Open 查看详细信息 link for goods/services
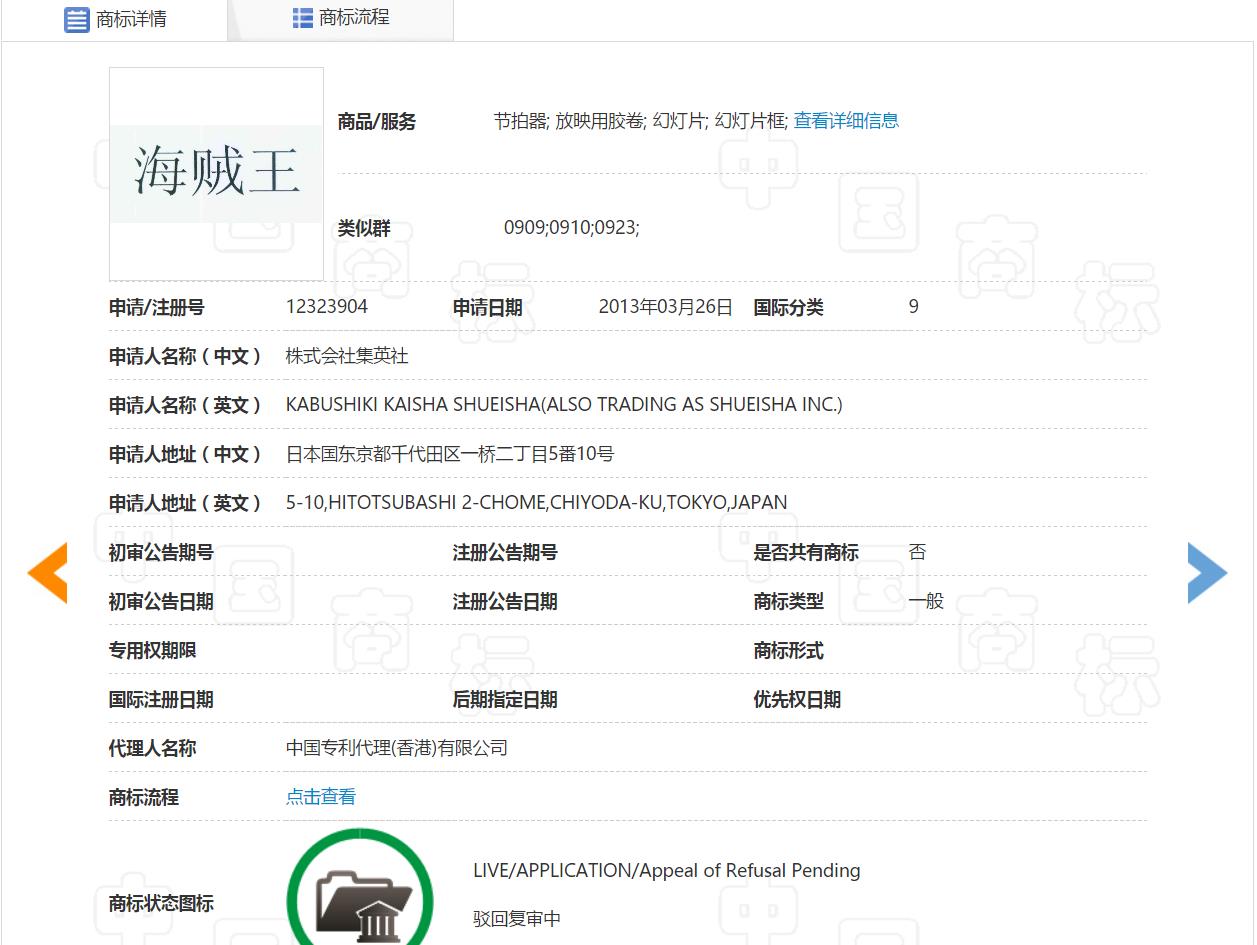 coord(846,121)
